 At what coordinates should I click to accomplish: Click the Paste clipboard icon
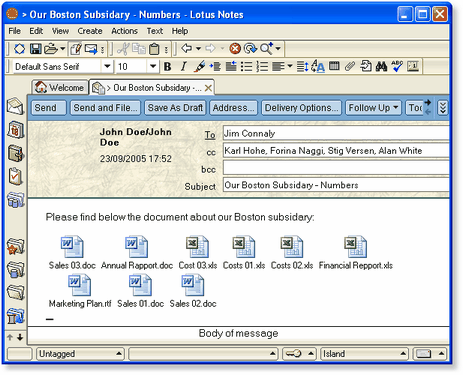[154, 49]
